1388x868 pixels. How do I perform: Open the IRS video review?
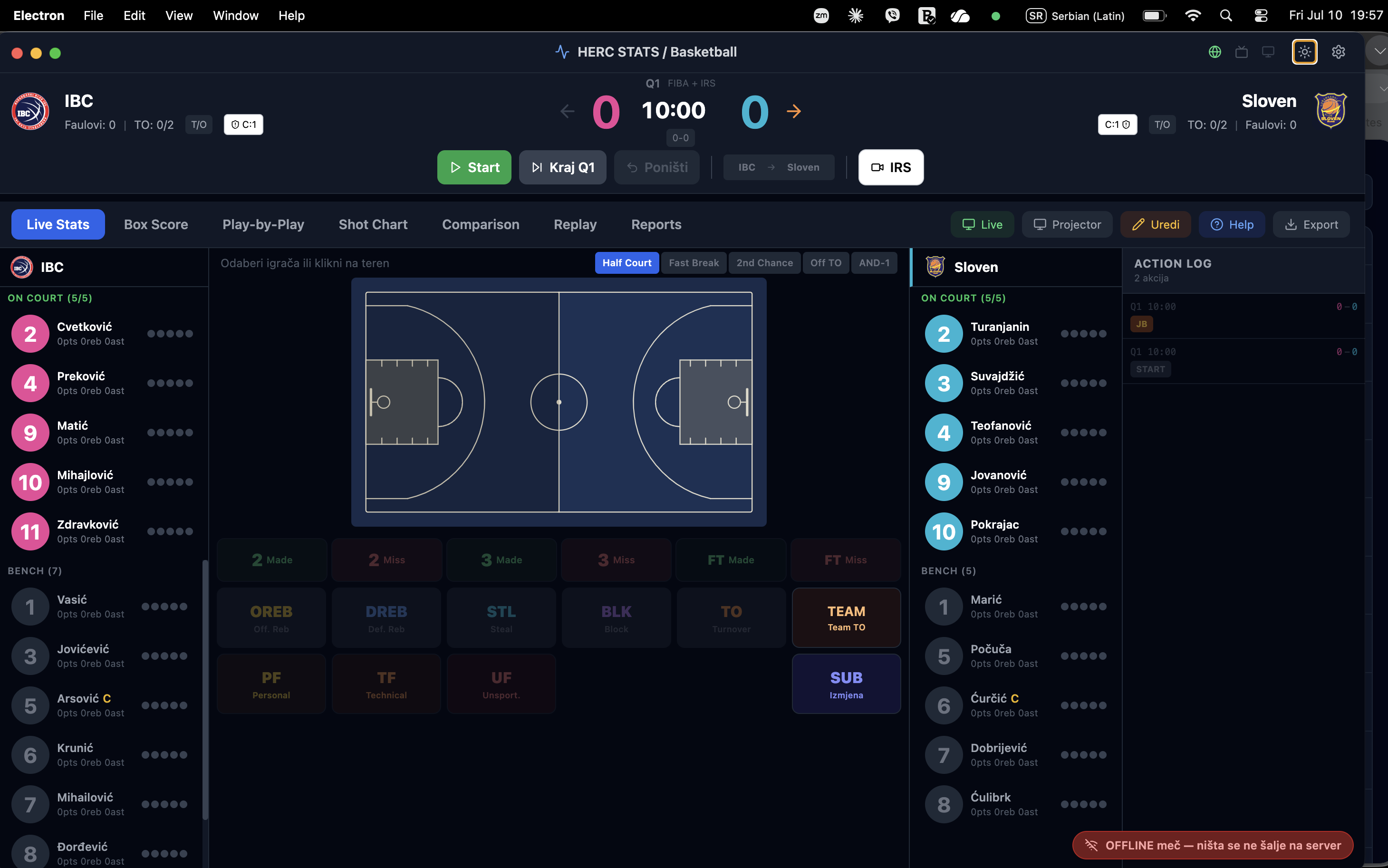click(891, 167)
